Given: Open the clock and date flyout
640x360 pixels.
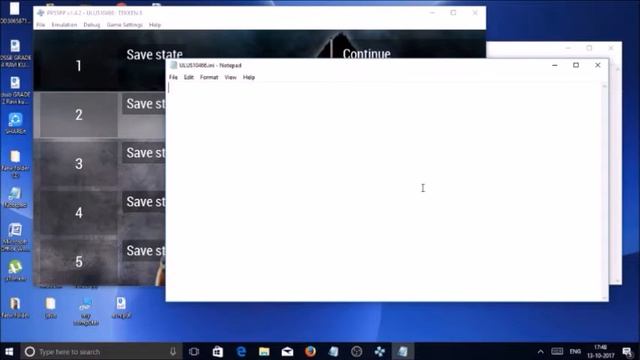Looking at the screenshot, I should pos(600,351).
